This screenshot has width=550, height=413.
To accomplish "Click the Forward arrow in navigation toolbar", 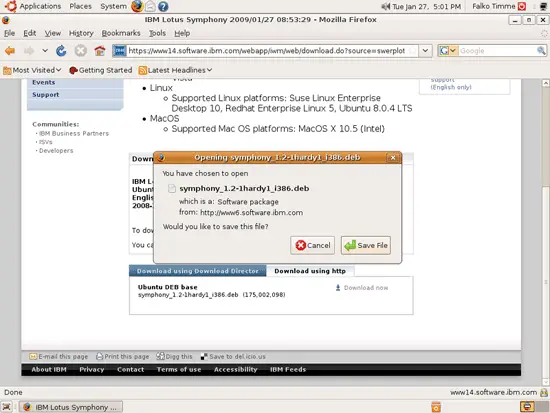I will [29, 51].
